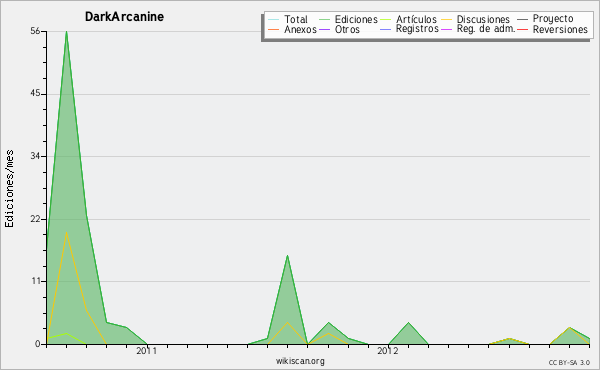
Task: Select the Discusiones legend entry
Action: [483, 20]
